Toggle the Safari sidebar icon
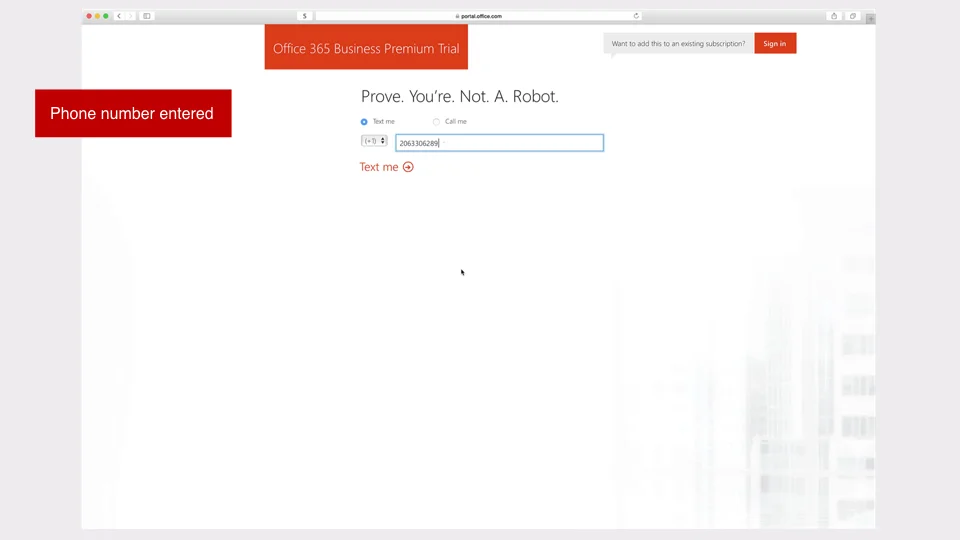960x540 pixels. pyautogui.click(x=147, y=16)
